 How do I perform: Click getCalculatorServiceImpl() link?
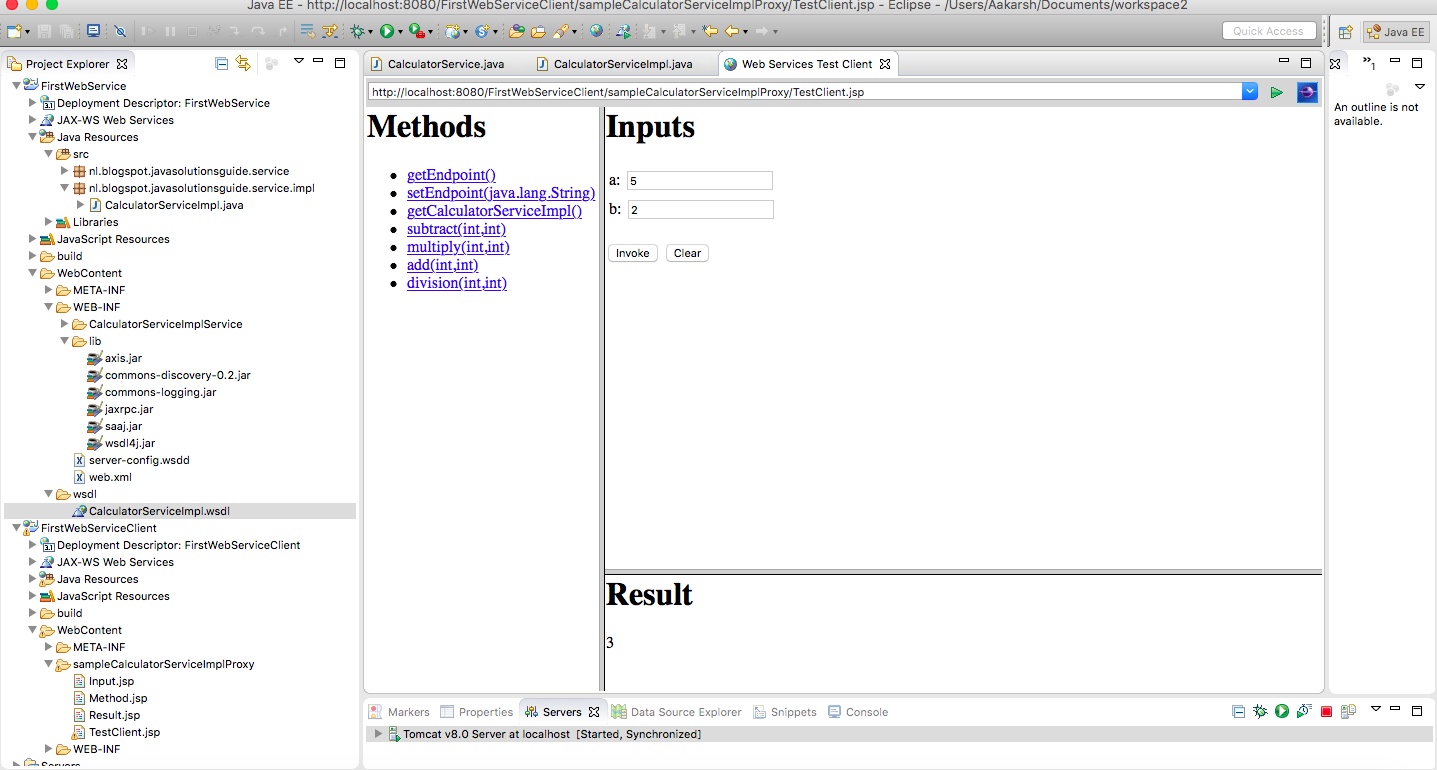point(494,211)
